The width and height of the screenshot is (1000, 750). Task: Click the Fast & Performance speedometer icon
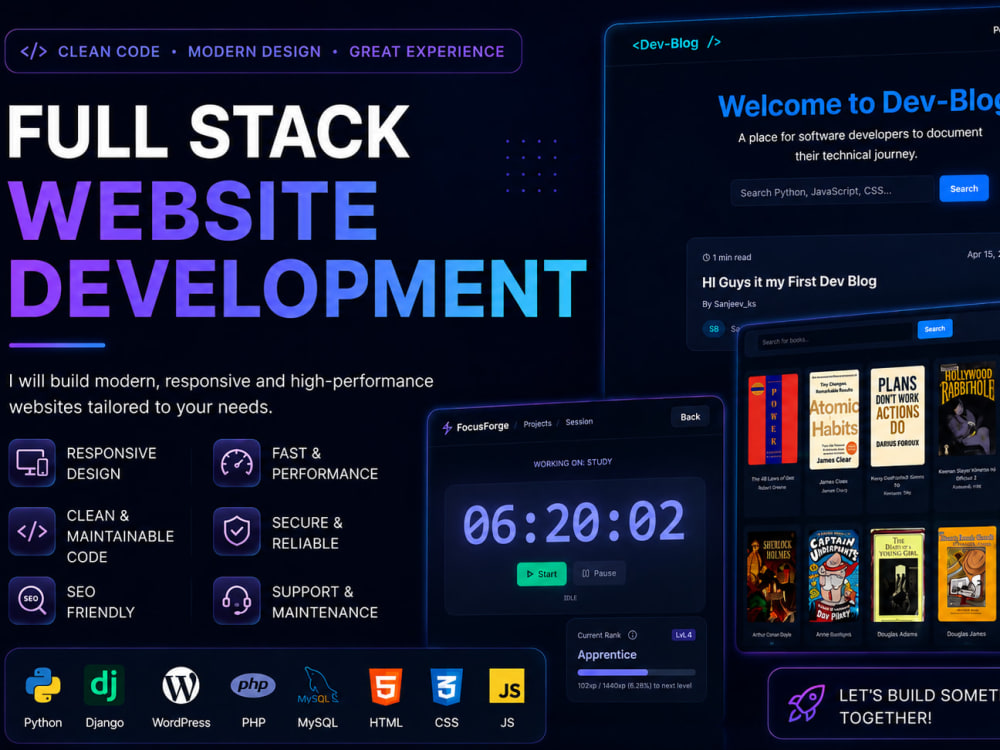(x=237, y=463)
